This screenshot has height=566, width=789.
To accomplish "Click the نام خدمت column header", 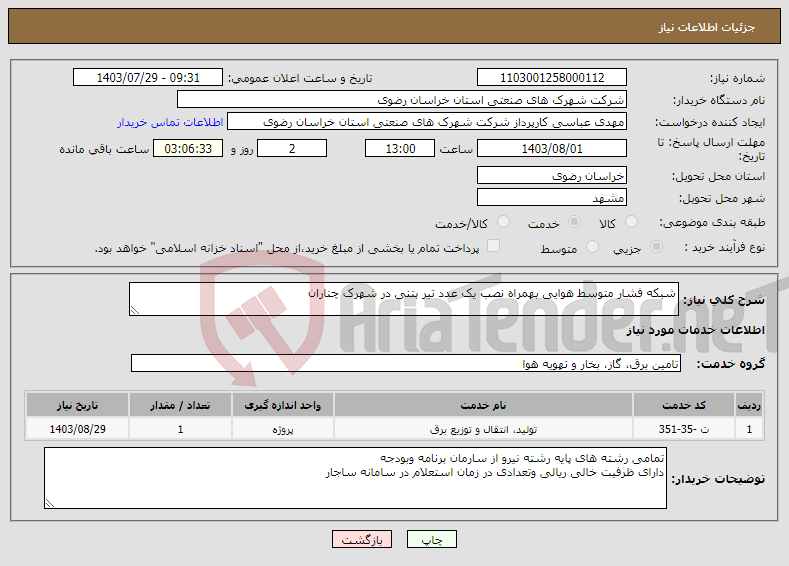I will coord(483,405).
